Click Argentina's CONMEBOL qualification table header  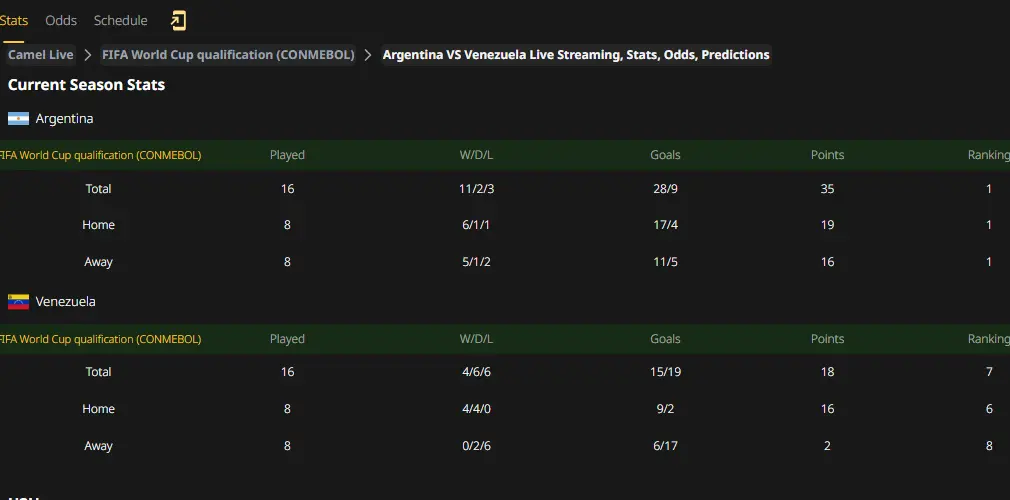(505, 155)
